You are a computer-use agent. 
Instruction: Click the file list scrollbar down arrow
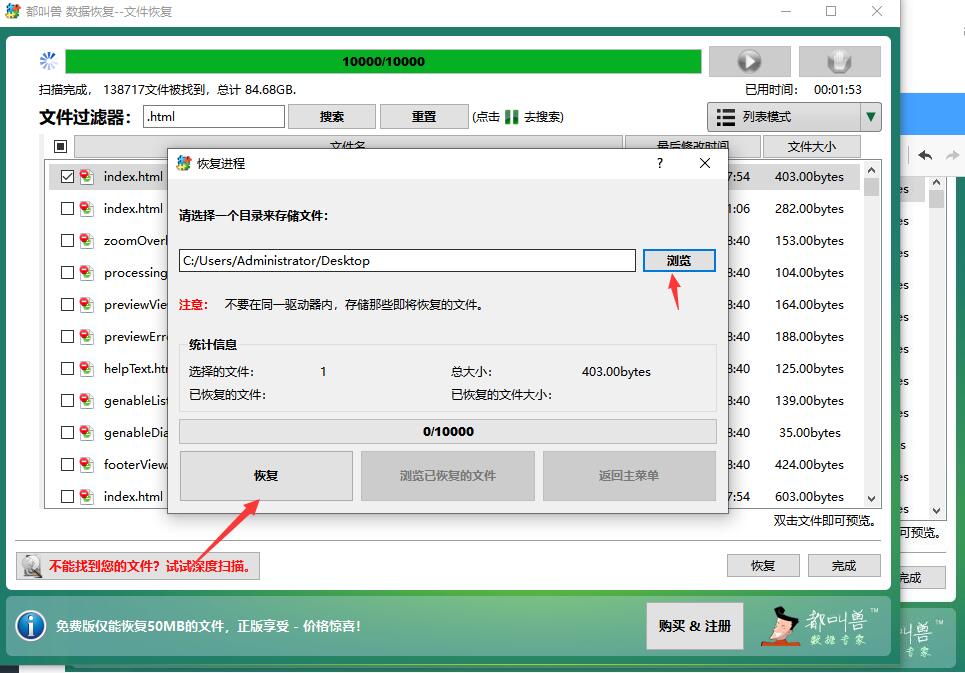pos(871,499)
